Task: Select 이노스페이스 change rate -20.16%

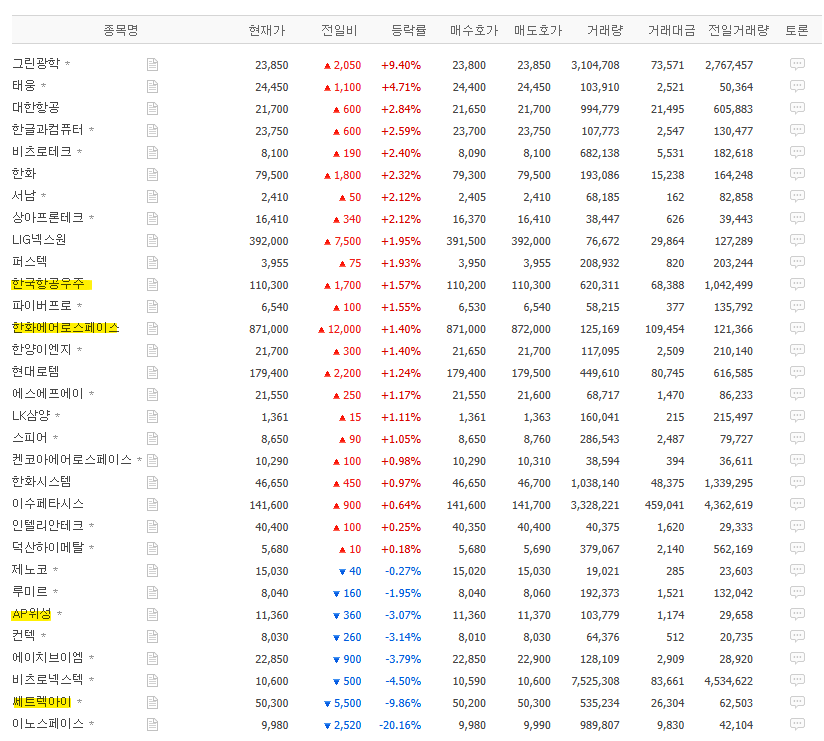Action: [400, 725]
